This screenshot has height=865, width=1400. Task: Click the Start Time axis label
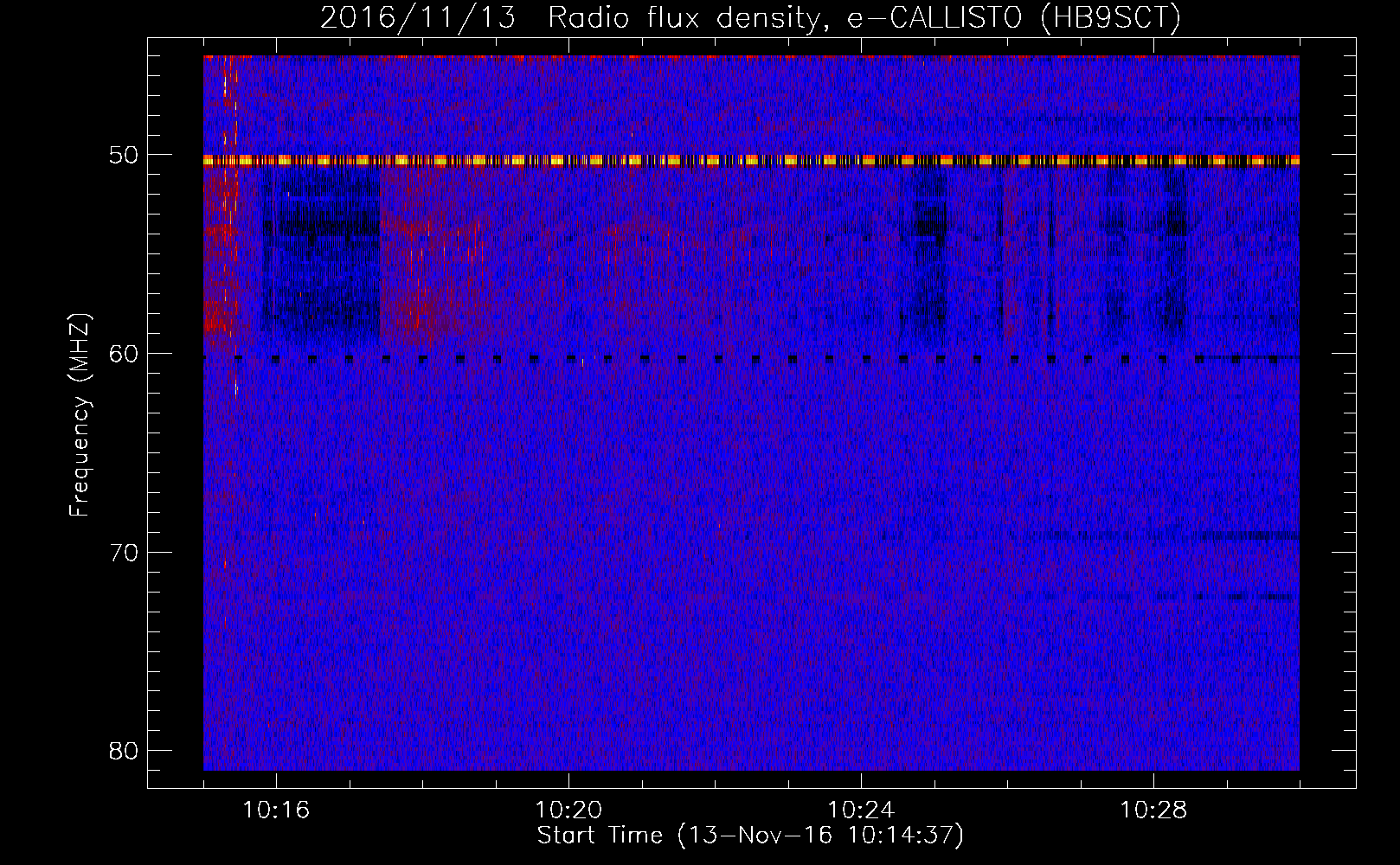[750, 836]
